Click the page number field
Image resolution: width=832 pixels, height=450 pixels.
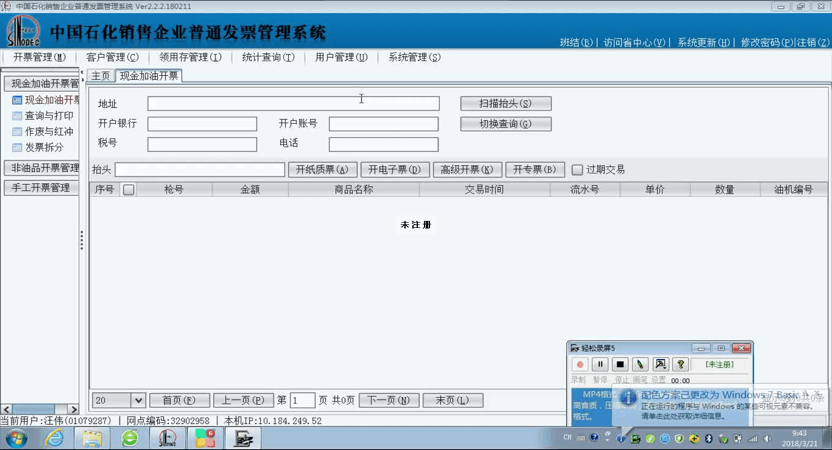click(302, 400)
